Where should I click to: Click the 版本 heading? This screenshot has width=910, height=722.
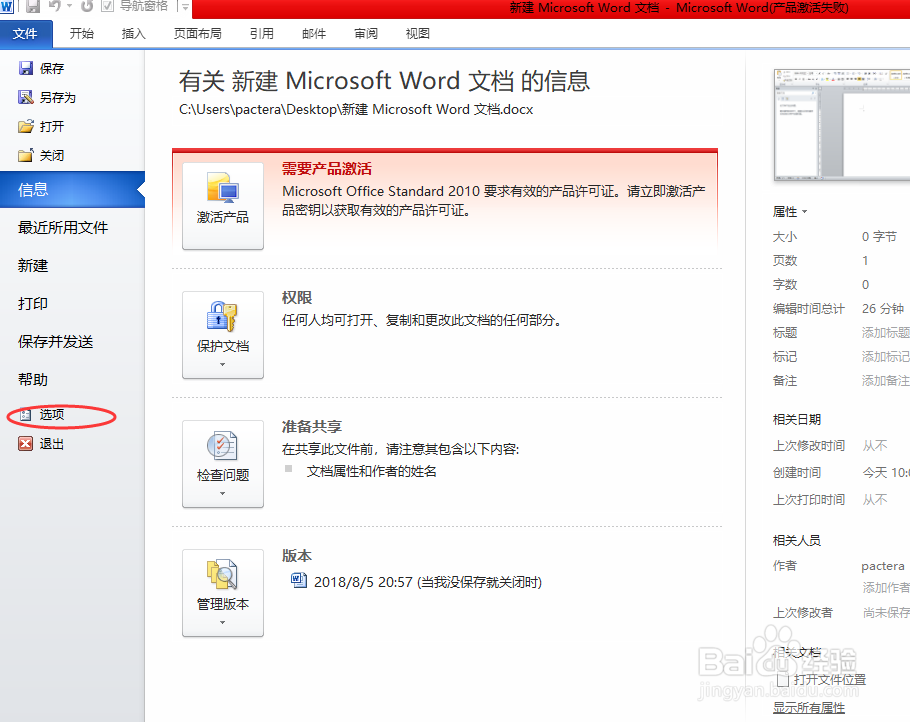(x=297, y=555)
